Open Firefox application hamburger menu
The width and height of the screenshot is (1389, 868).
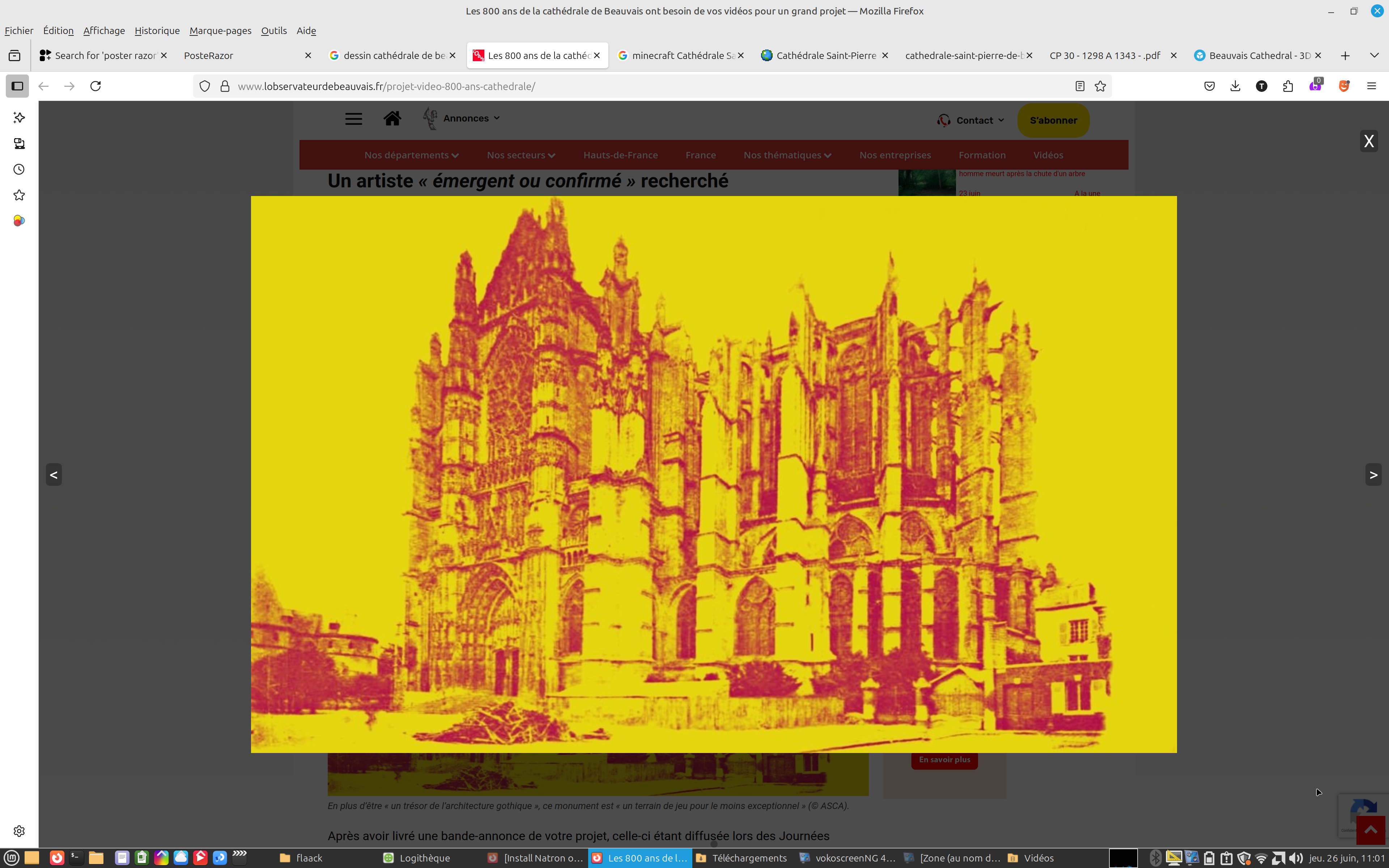click(x=1371, y=86)
